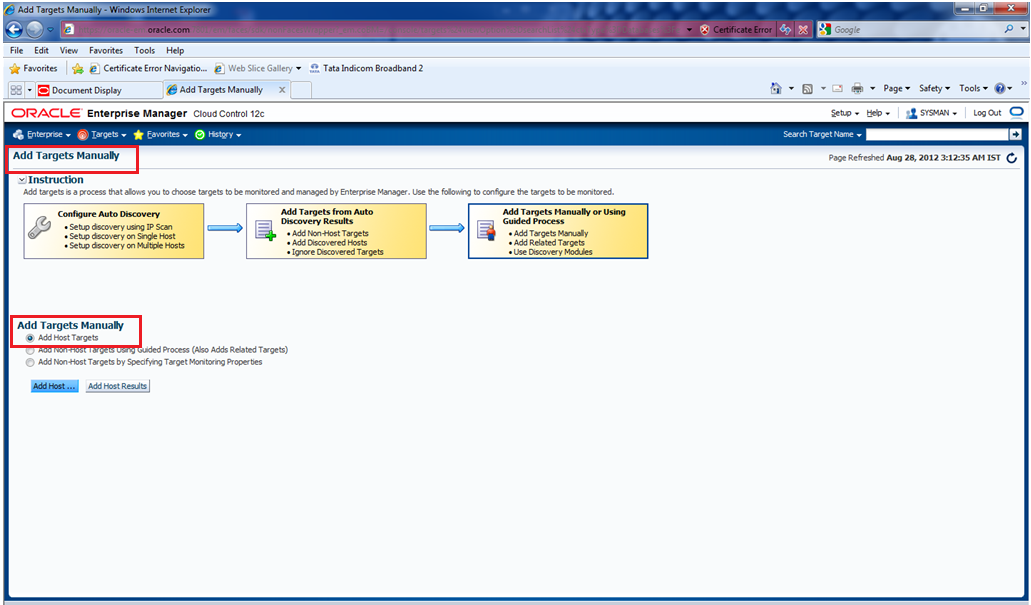The image size is (1031, 605).
Task: Choose Add Non-Host Targets by Specifying Monitoring Properties
Action: (x=31, y=362)
